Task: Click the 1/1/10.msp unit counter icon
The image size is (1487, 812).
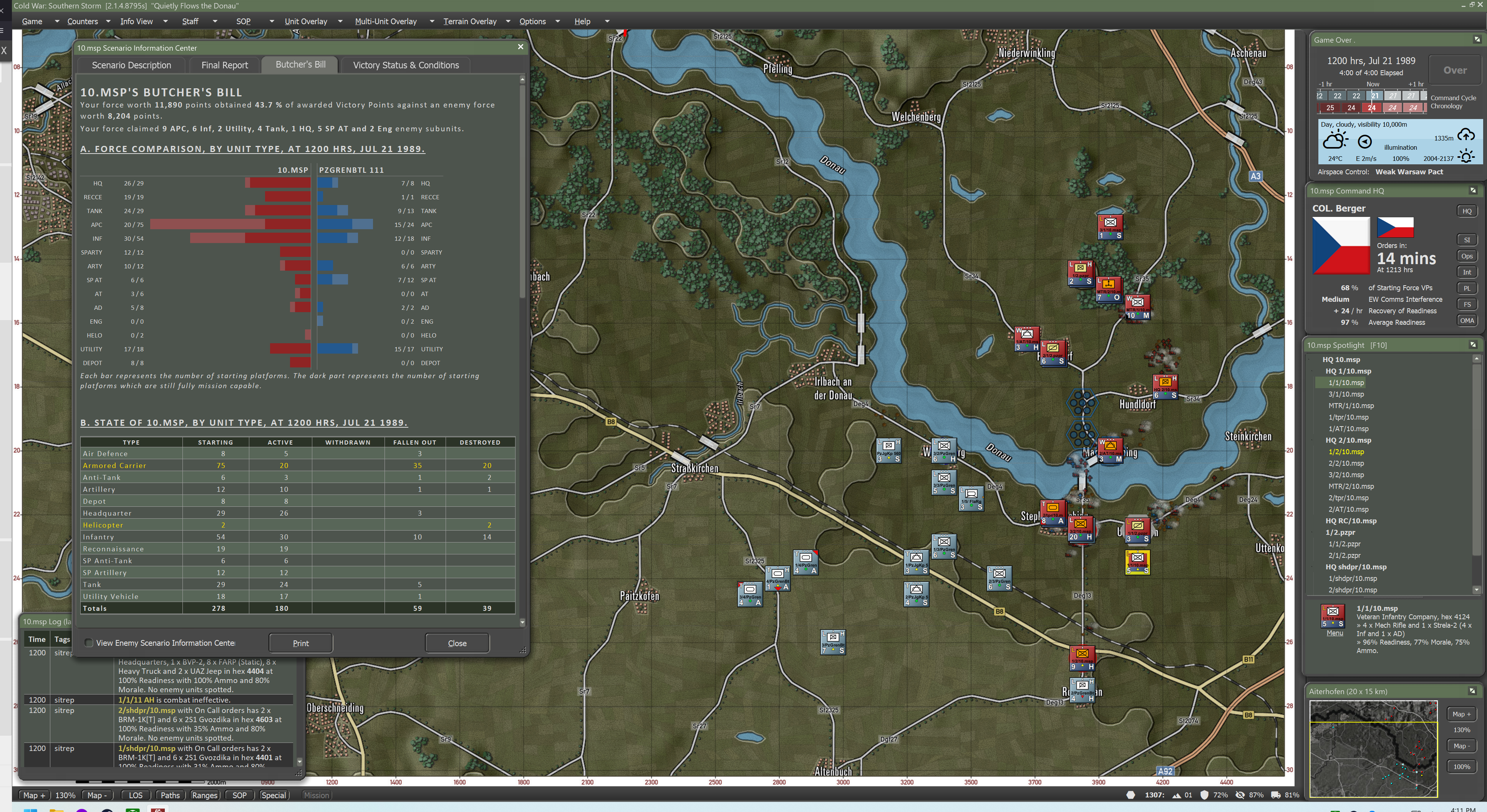Action: (1332, 615)
